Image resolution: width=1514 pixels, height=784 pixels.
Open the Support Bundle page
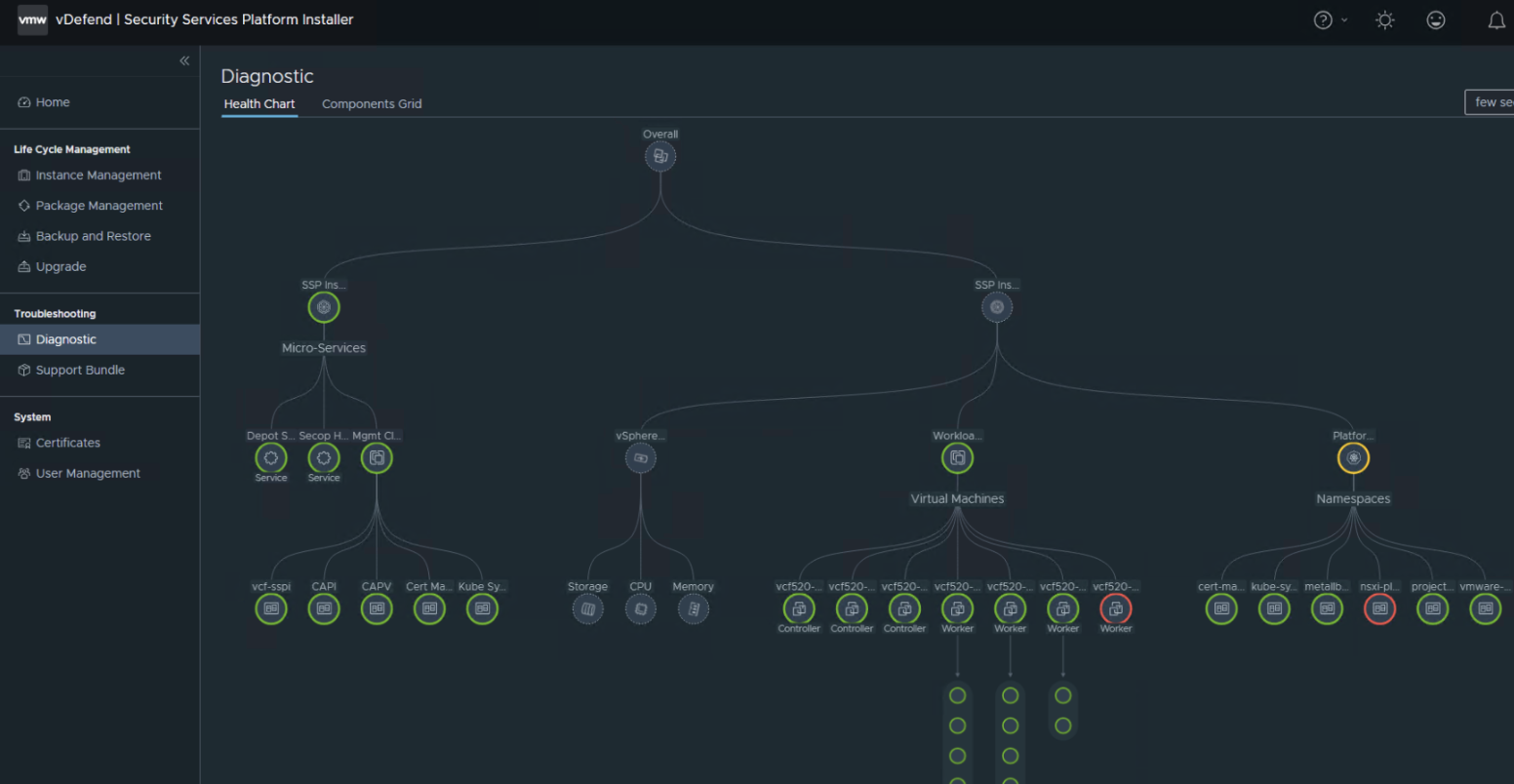pos(80,371)
